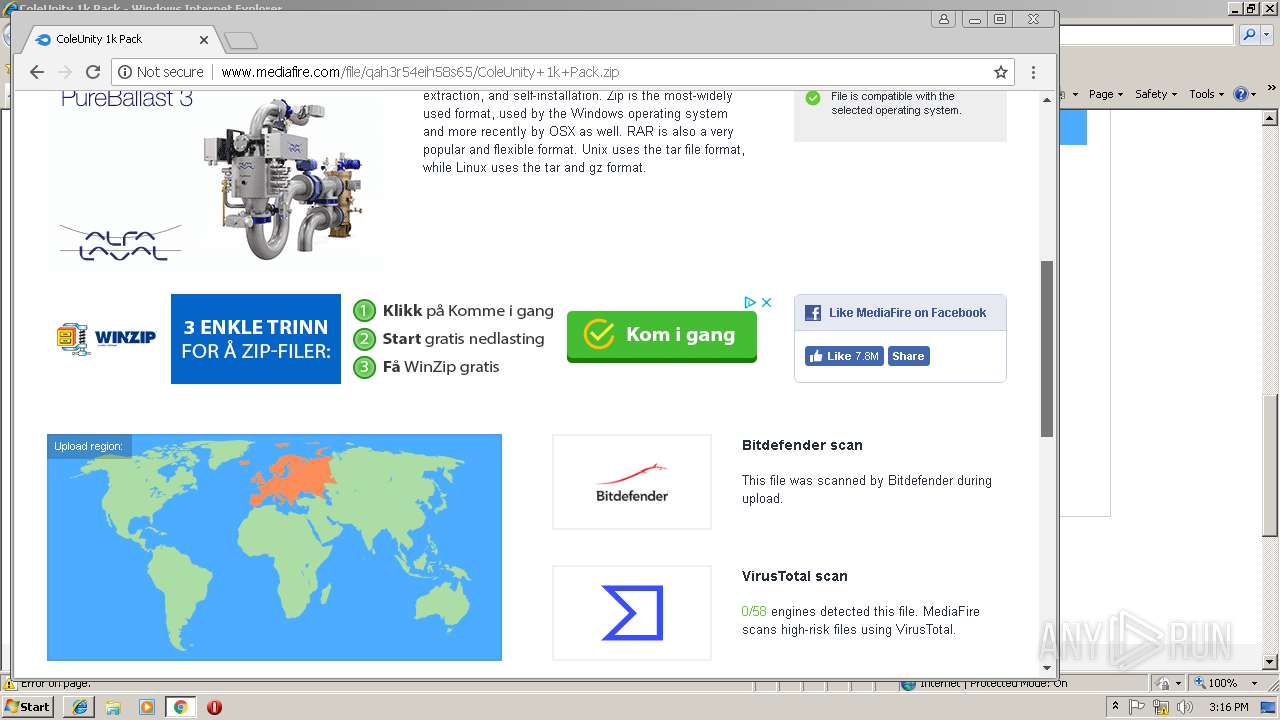The image size is (1280, 720).
Task: Open AdChoices info icon
Action: (x=750, y=302)
